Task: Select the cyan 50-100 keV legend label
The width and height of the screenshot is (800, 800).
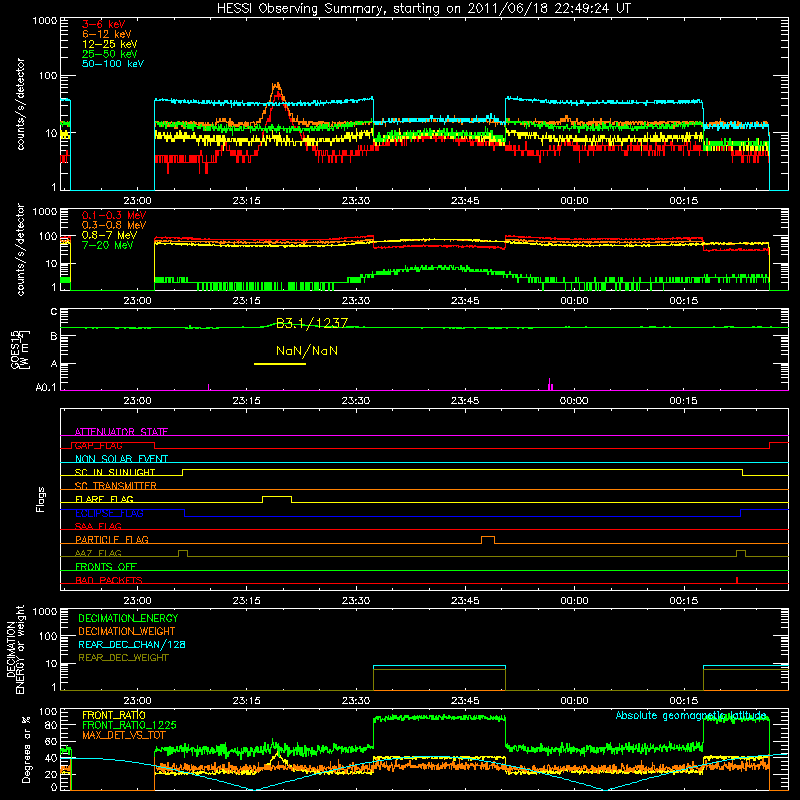Action: [113, 64]
